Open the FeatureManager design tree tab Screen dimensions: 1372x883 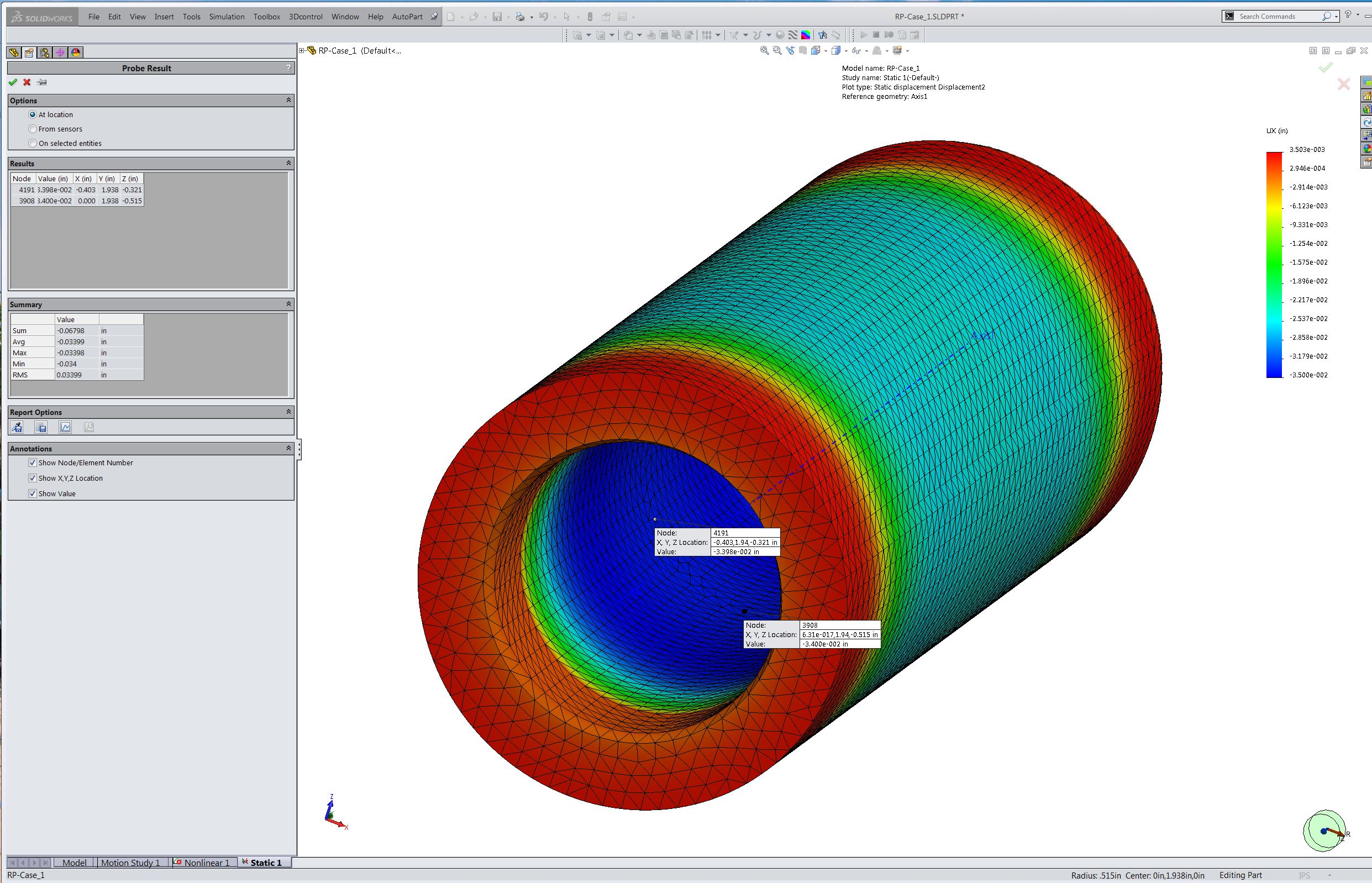point(14,52)
